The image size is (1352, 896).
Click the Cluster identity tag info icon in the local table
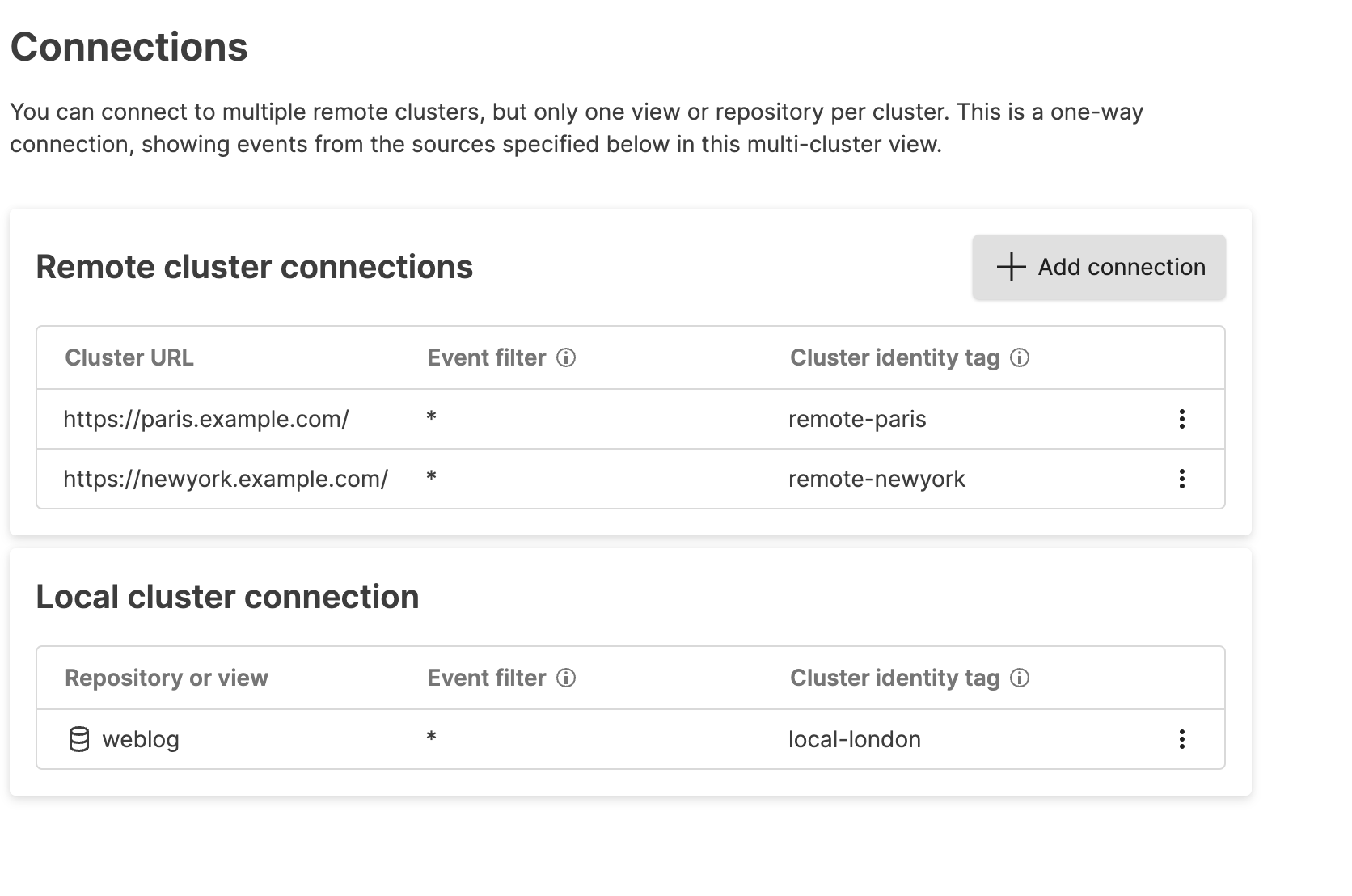tap(1020, 678)
